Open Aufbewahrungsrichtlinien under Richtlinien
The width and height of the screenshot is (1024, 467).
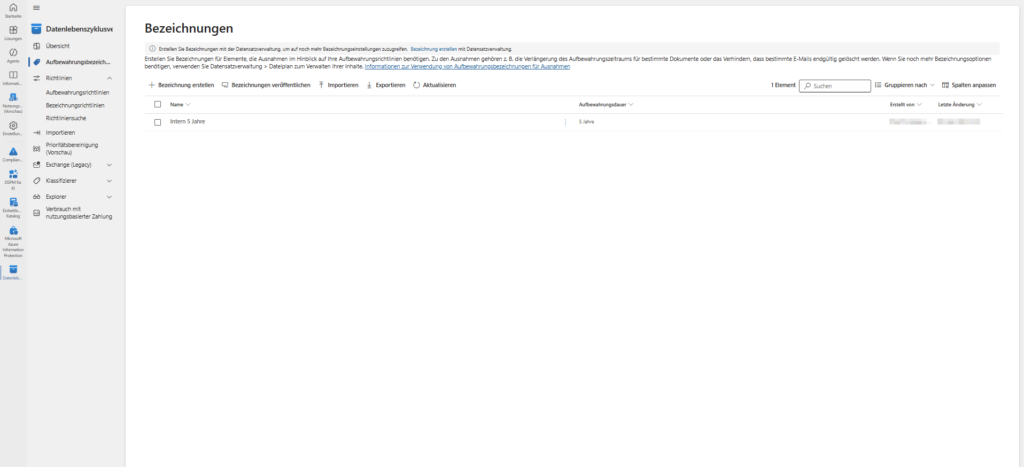[78, 93]
